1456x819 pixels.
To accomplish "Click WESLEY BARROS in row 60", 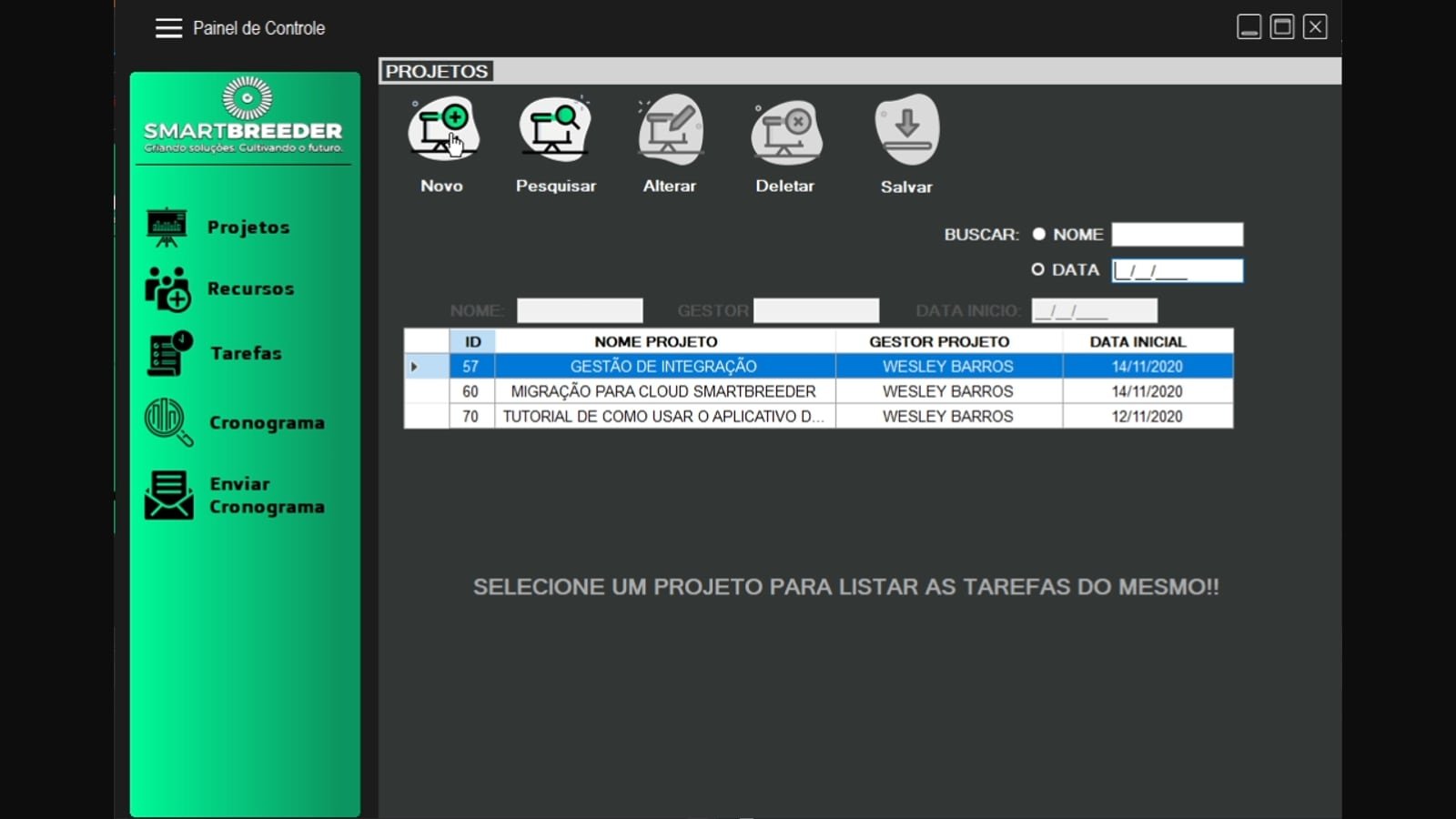I will [949, 391].
